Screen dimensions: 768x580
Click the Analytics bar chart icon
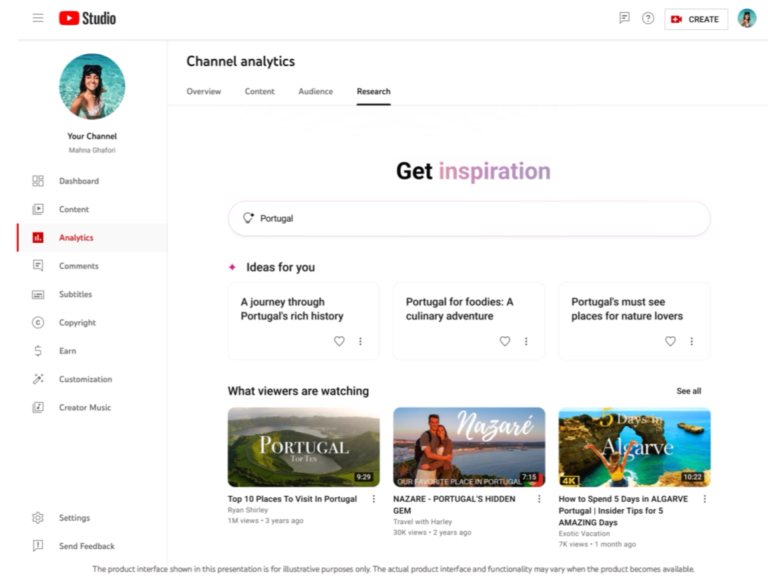[x=38, y=238]
